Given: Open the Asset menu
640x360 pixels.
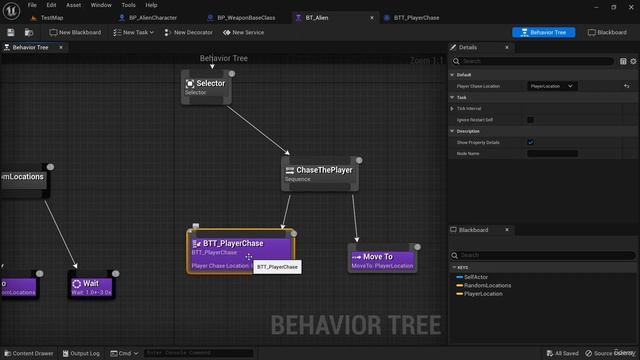Looking at the screenshot, I should coord(73,5).
